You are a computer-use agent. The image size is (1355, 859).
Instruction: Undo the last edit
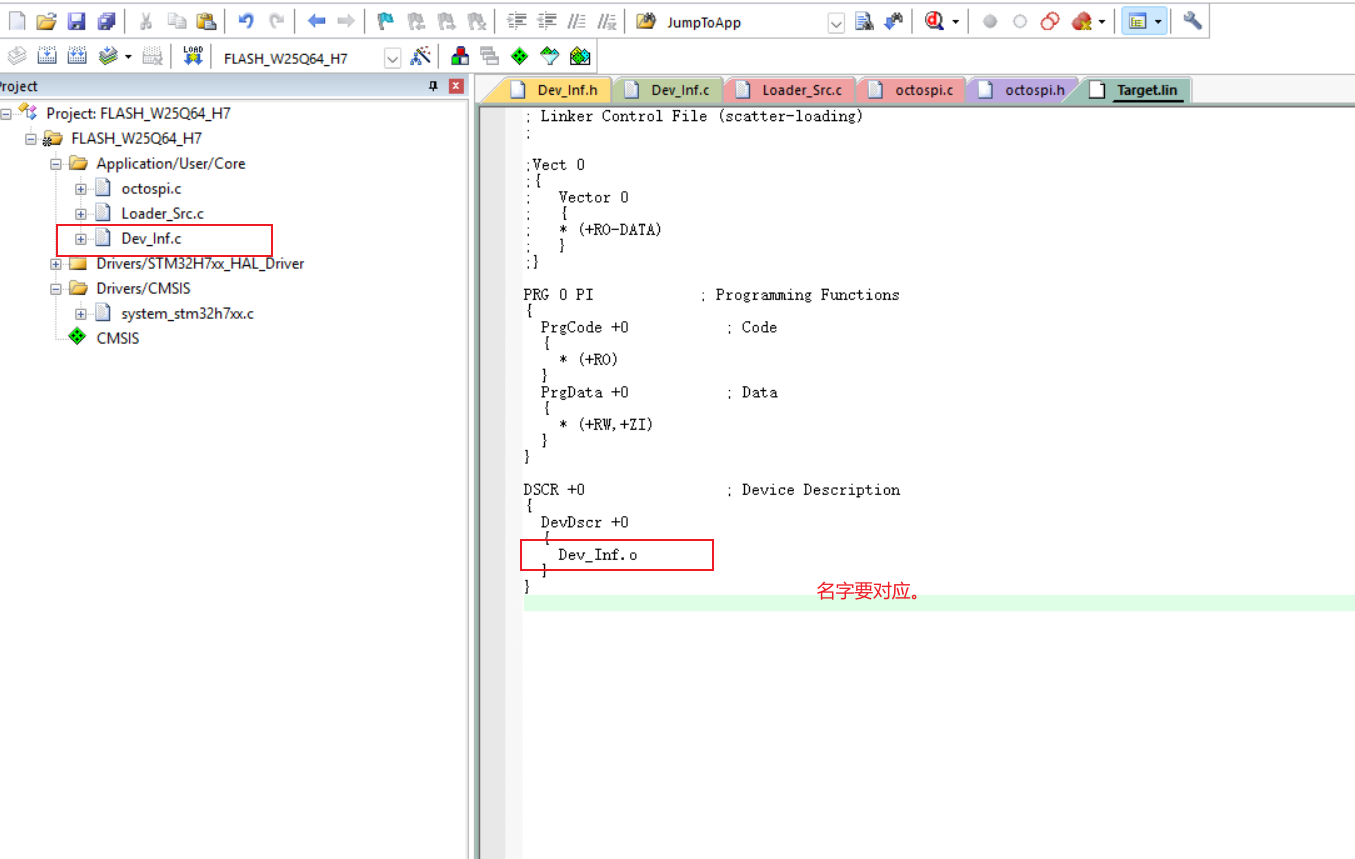point(246,21)
